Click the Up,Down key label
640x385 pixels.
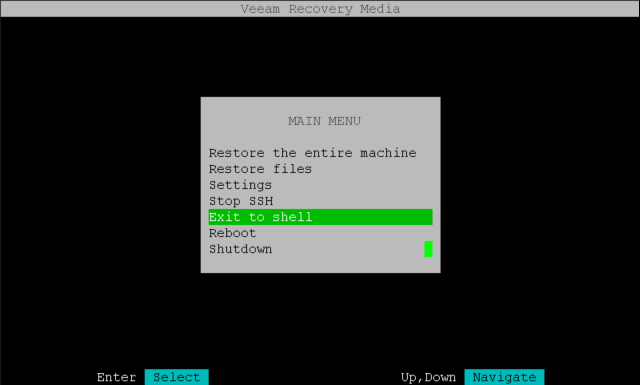point(428,377)
